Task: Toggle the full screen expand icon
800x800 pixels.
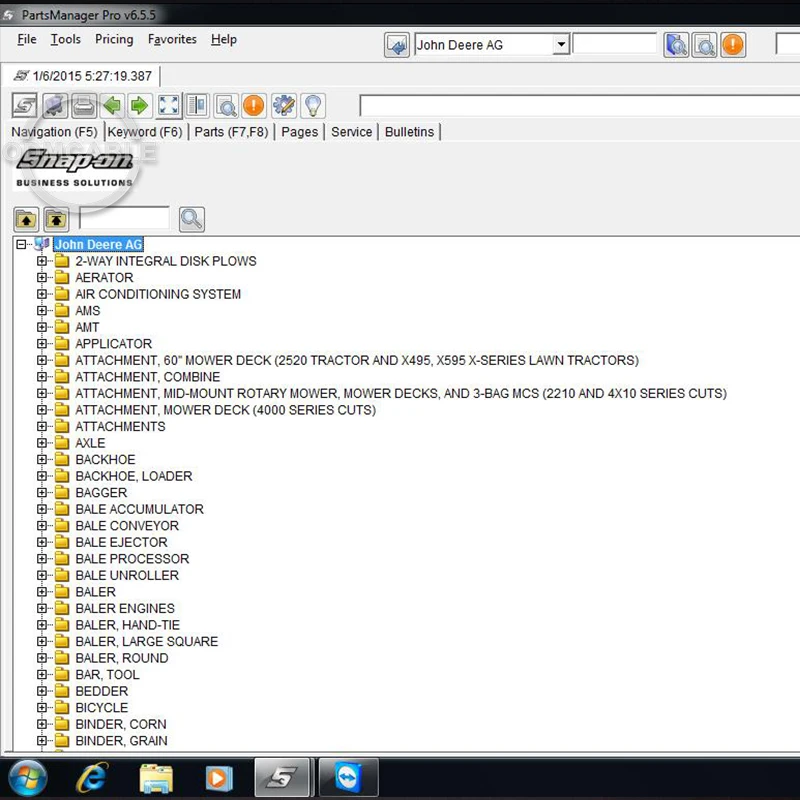Action: coord(168,106)
